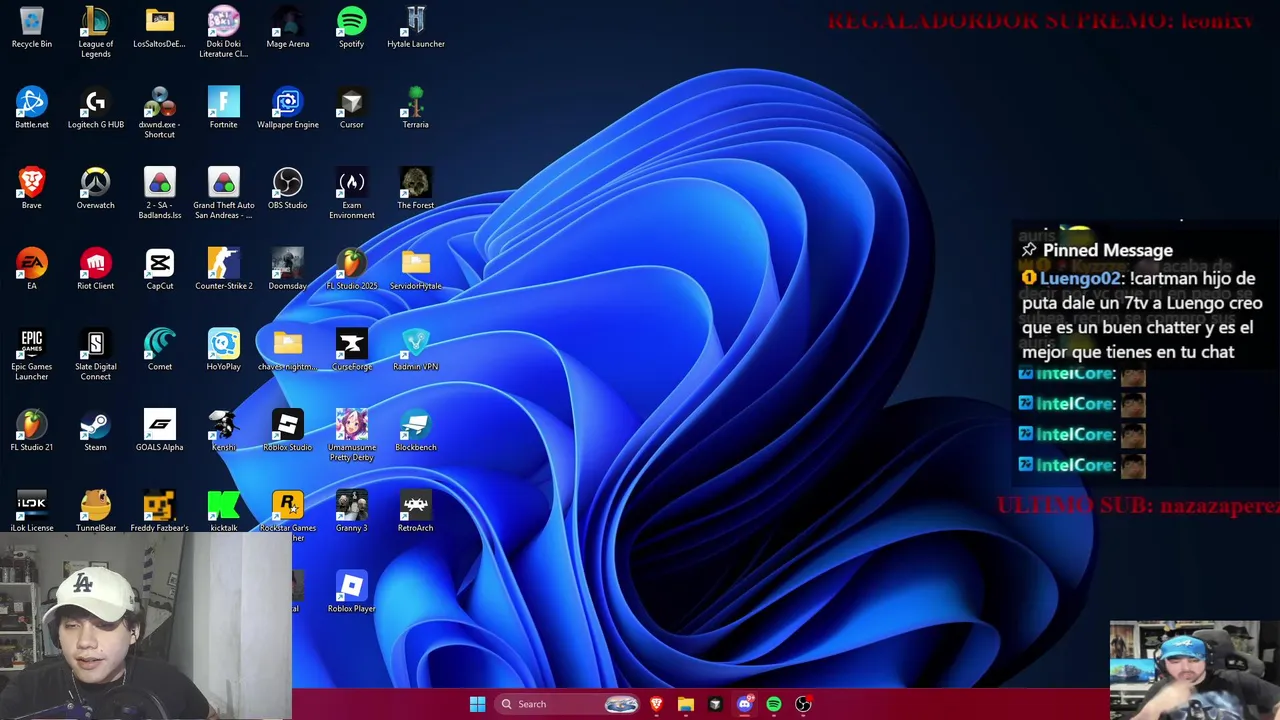
Task: Switch to Cursor cube icon in taskbar
Action: (715, 704)
